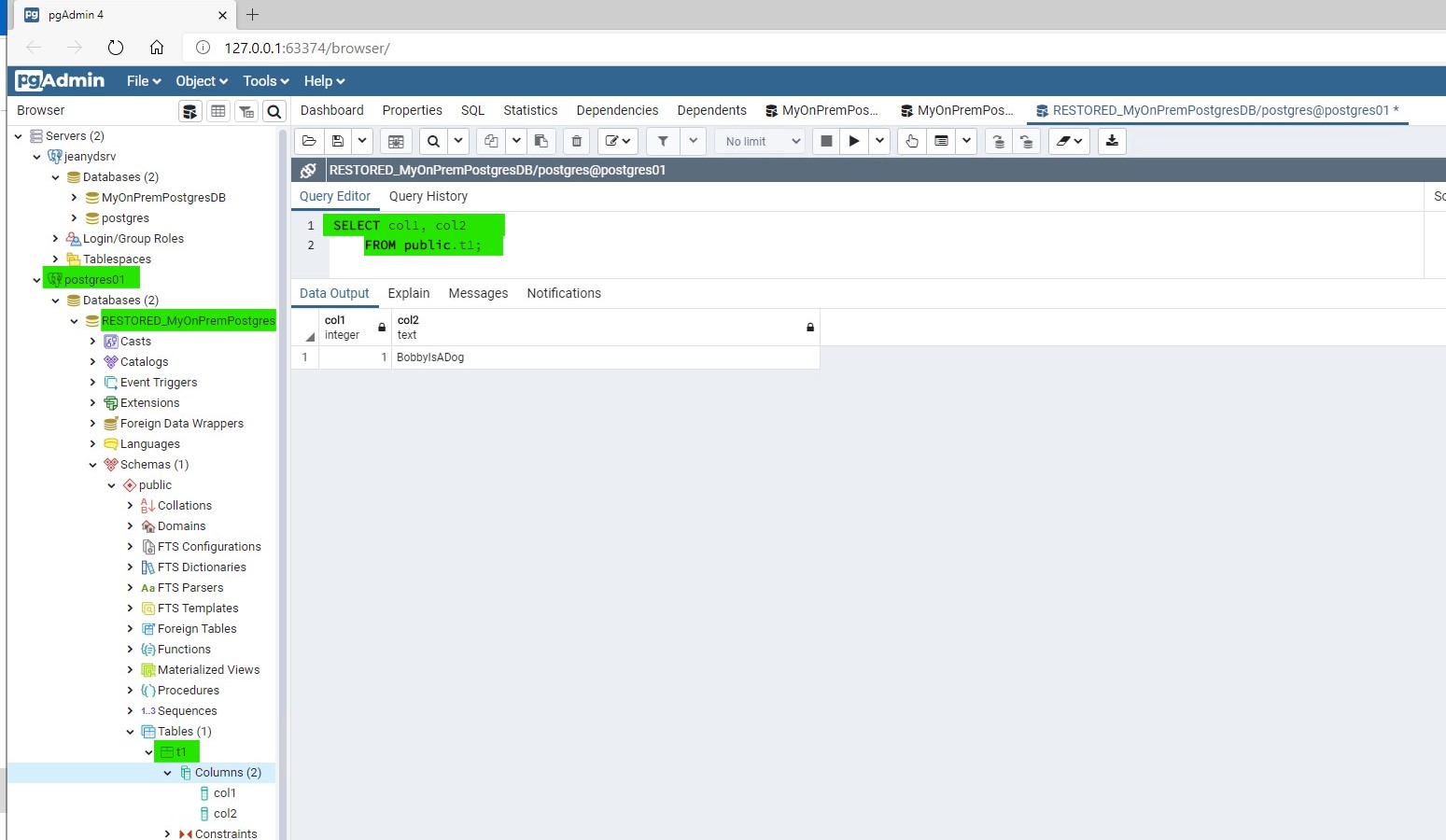Open copy options dropdown arrow
1446x840 pixels.
pos(516,141)
